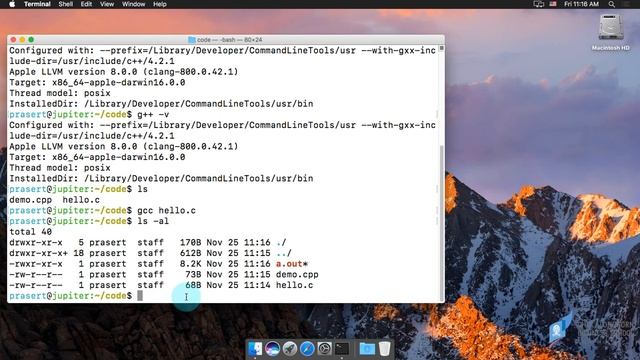Minimize Terminal window with yellow button

coord(22,40)
